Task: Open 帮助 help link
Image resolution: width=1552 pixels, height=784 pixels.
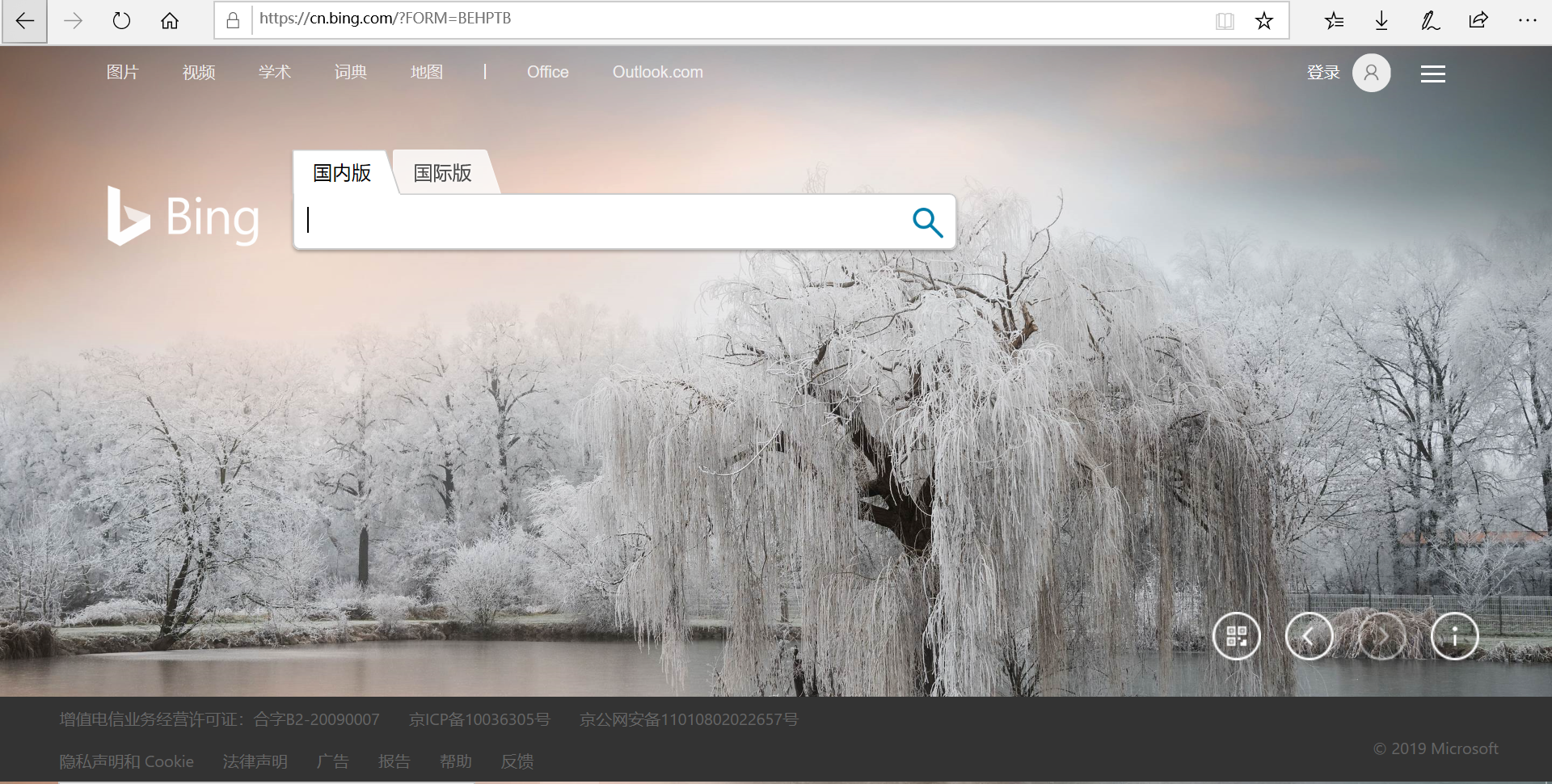Action: point(455,761)
